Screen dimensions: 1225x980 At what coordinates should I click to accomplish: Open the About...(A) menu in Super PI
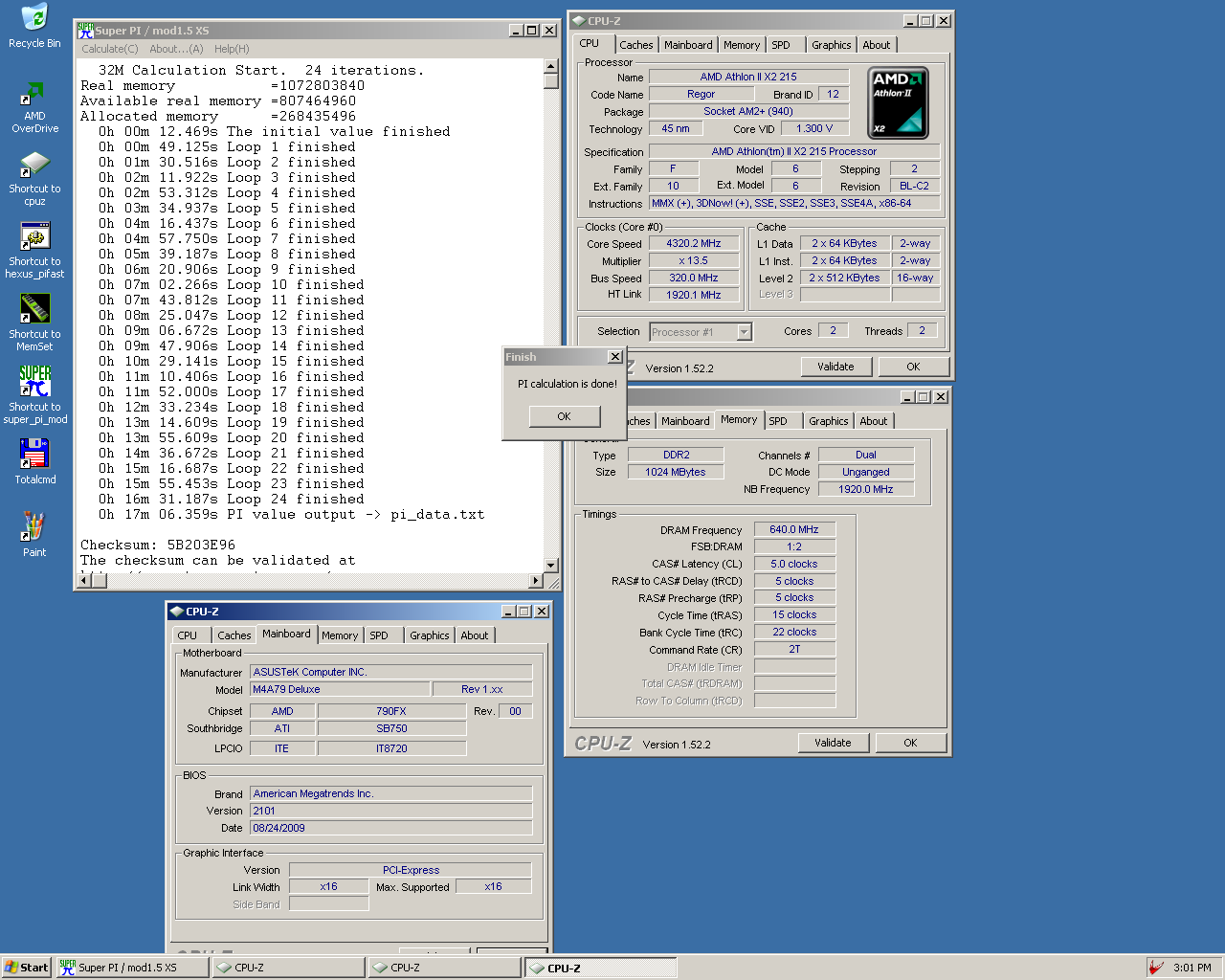(x=176, y=49)
